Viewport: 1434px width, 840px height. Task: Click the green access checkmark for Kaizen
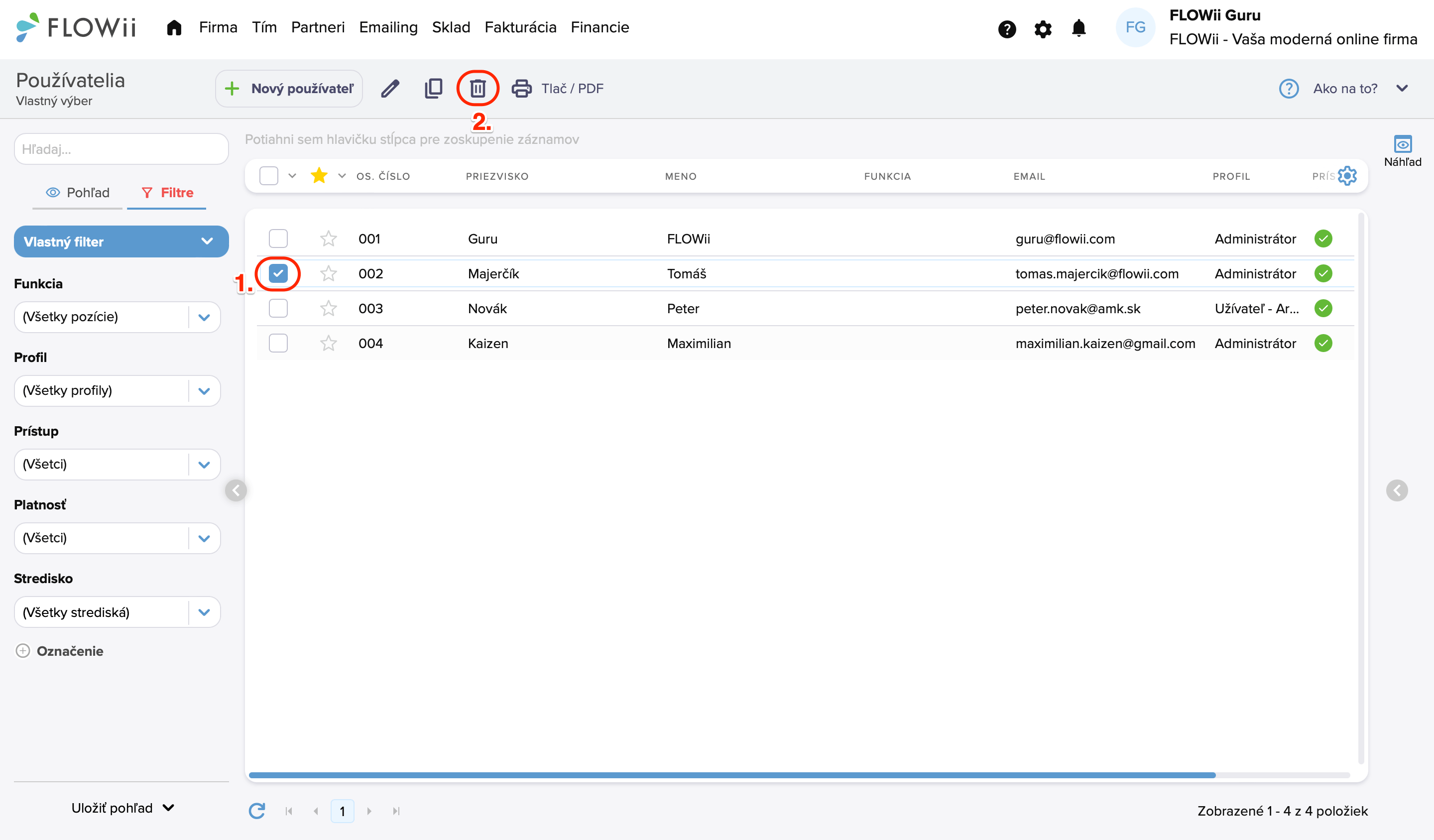(x=1322, y=343)
